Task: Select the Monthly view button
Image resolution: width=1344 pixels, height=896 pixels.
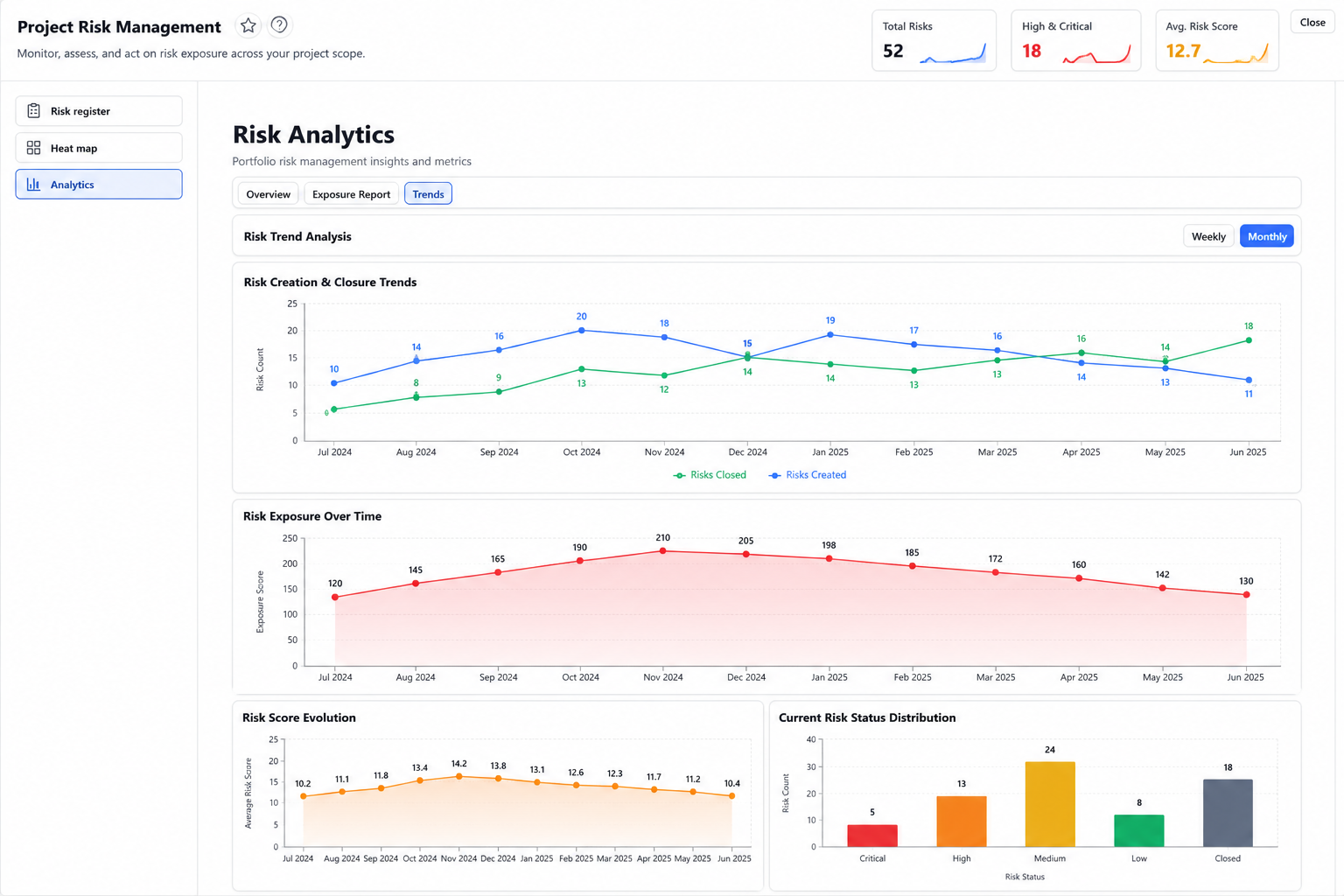Action: (1266, 236)
